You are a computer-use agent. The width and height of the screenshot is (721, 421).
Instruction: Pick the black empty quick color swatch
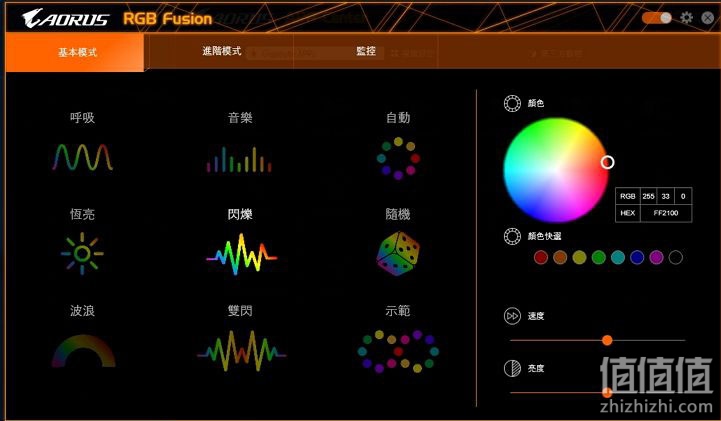[675, 257]
